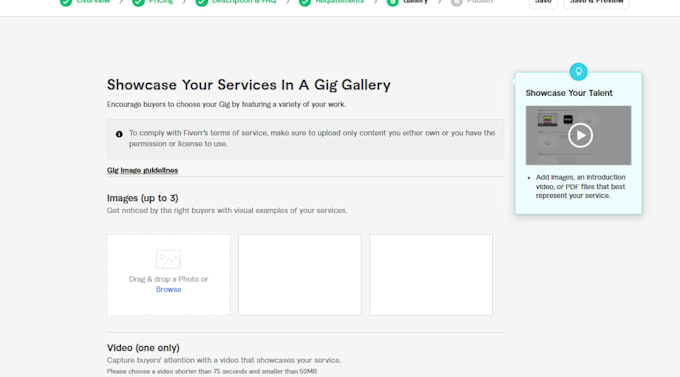Click the Fiverr terms of service notice text
The height and width of the screenshot is (377, 680).
pyautogui.click(x=312, y=138)
